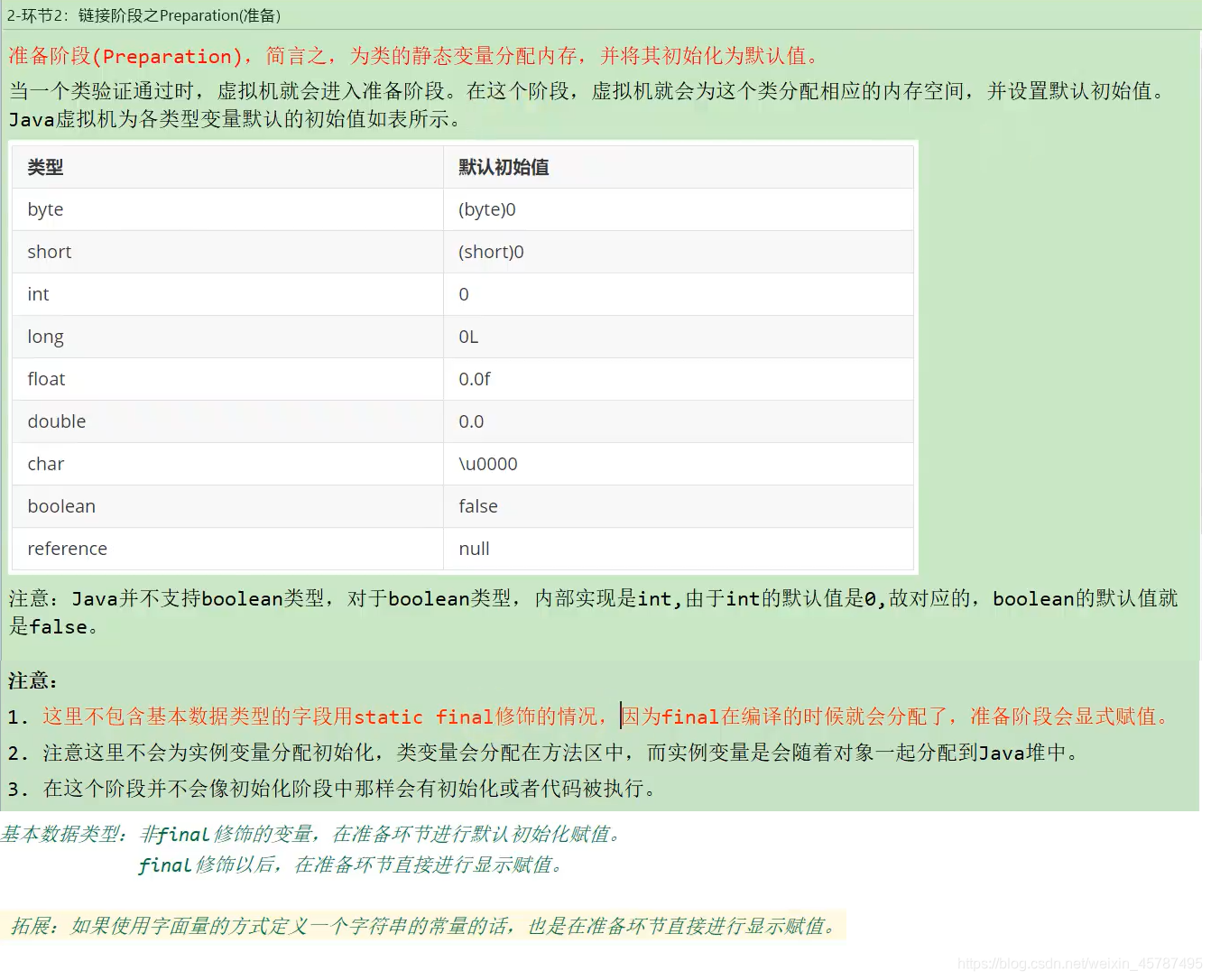Select the 'float' type cell
Viewport: 1211px width, 980px height.
coord(227,379)
